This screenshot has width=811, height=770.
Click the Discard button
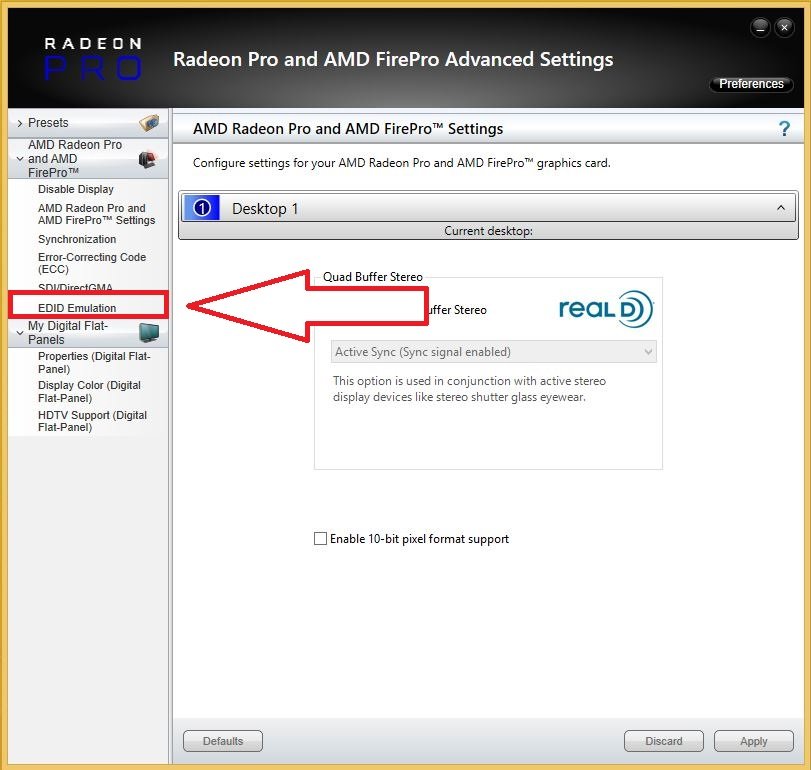664,741
